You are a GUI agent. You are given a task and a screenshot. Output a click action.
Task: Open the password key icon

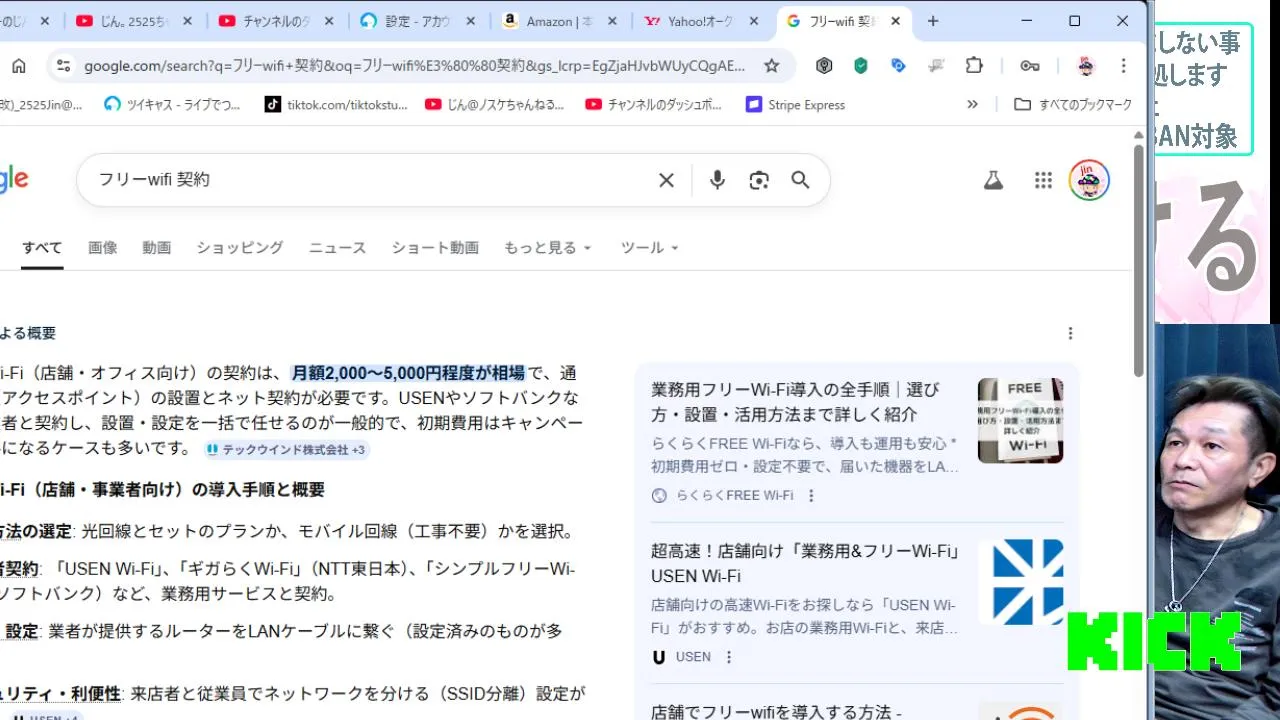pyautogui.click(x=1030, y=66)
